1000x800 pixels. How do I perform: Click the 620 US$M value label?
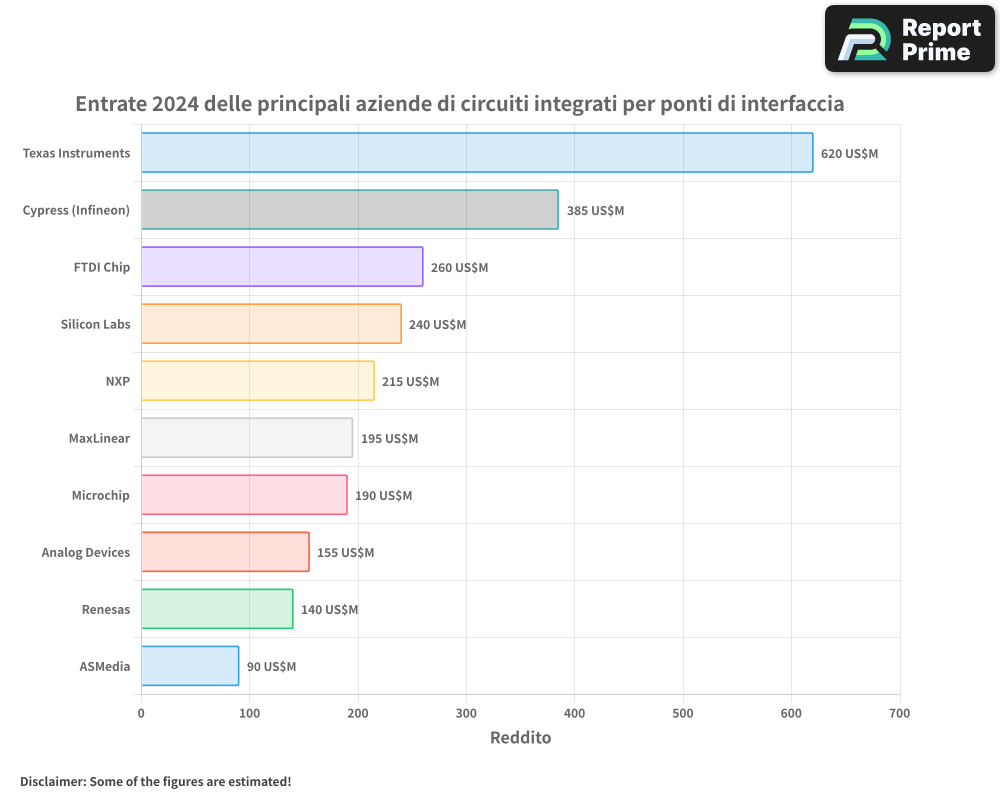[x=849, y=154]
